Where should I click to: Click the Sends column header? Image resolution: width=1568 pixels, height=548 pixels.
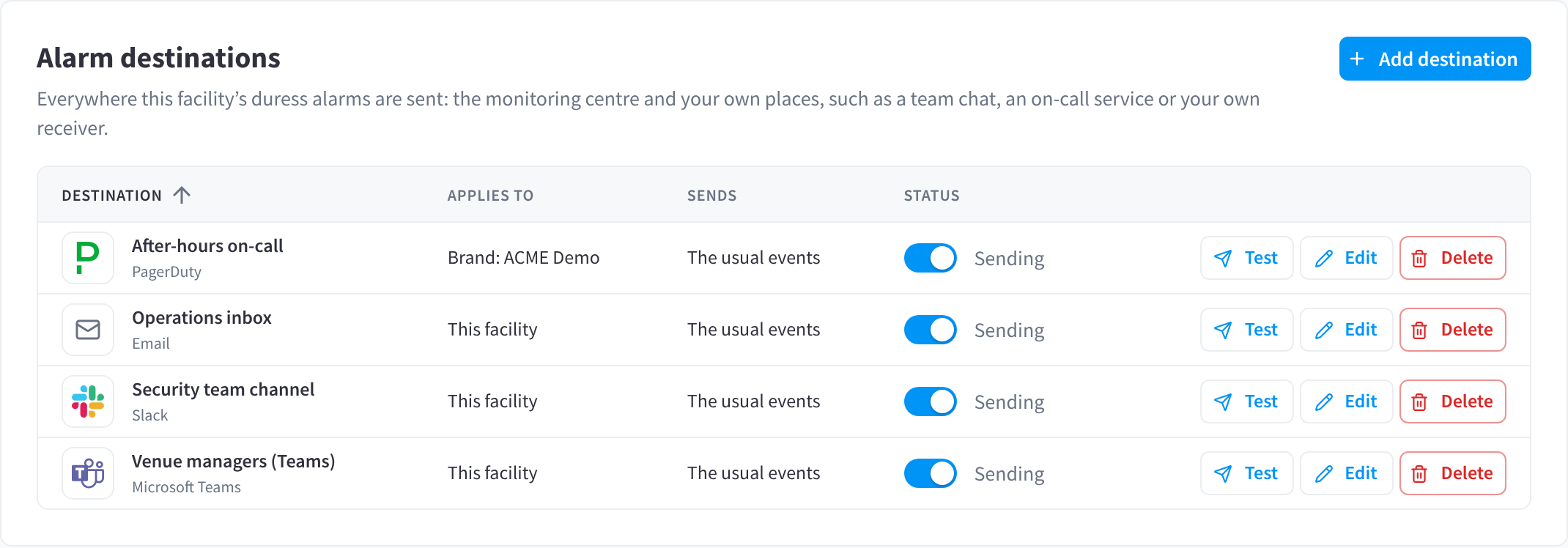tap(711, 196)
